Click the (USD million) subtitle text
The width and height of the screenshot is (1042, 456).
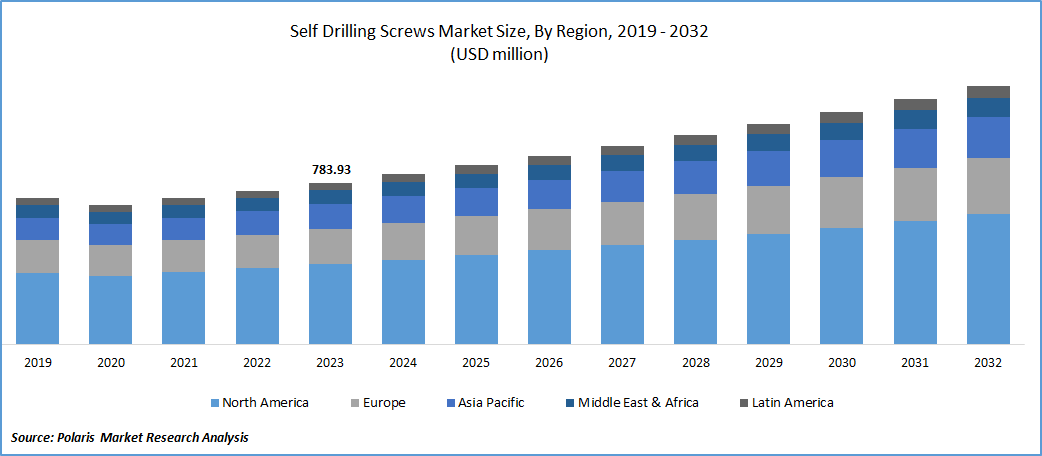click(x=499, y=55)
